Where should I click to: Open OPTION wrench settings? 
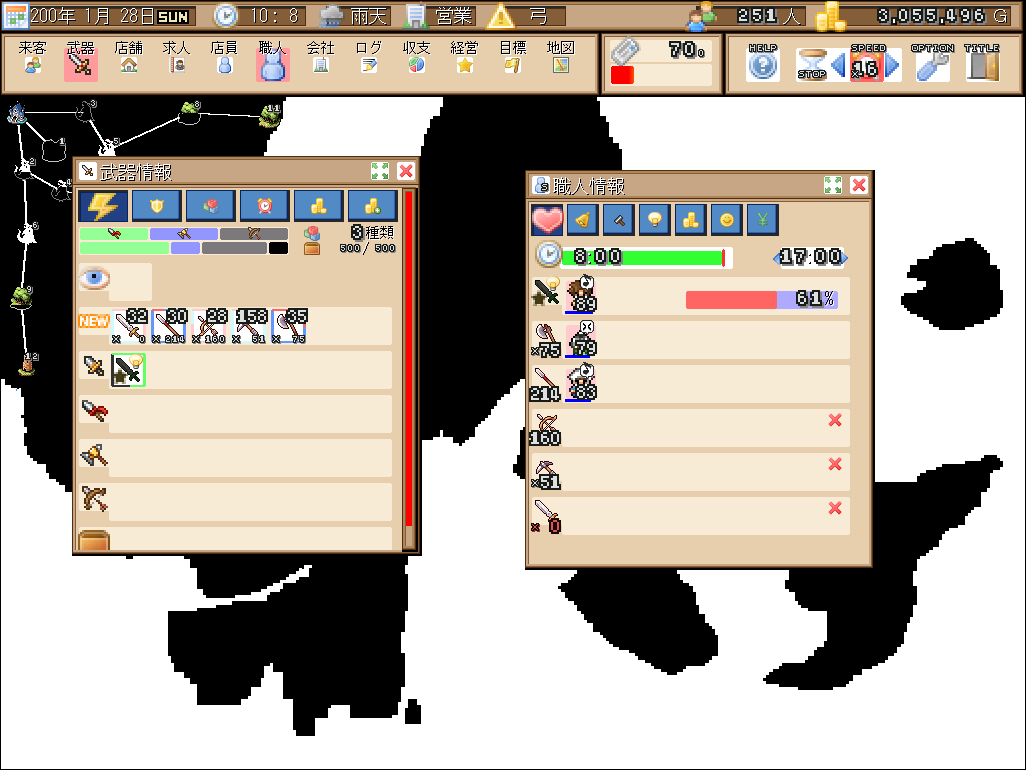[932, 64]
